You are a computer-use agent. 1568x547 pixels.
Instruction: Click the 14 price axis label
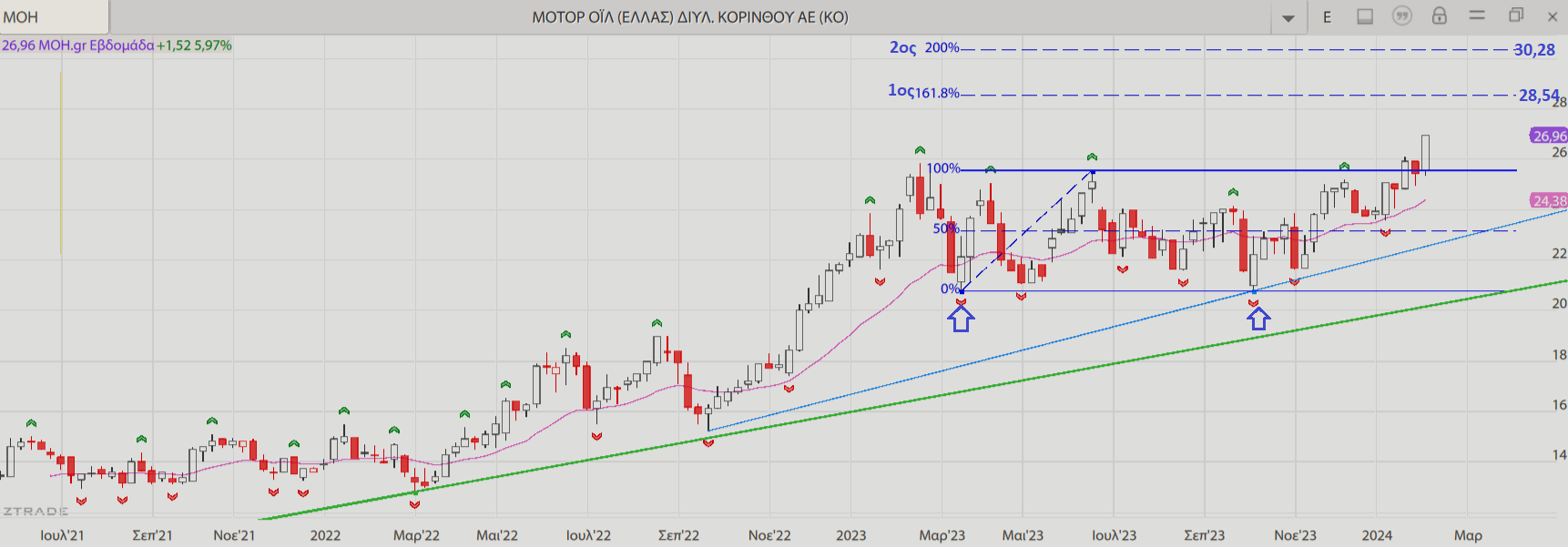(x=1559, y=455)
